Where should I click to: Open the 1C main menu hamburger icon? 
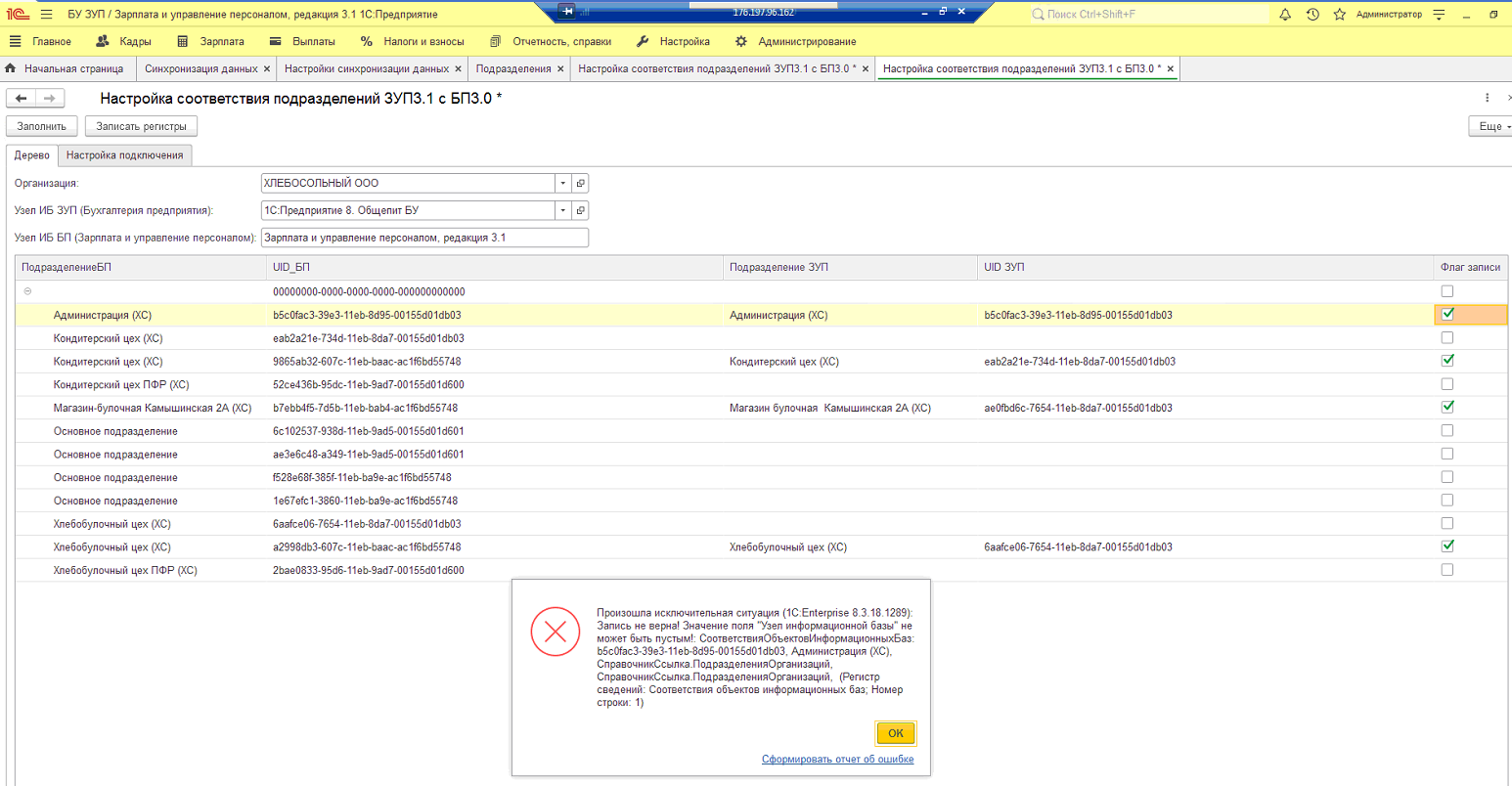(x=46, y=14)
